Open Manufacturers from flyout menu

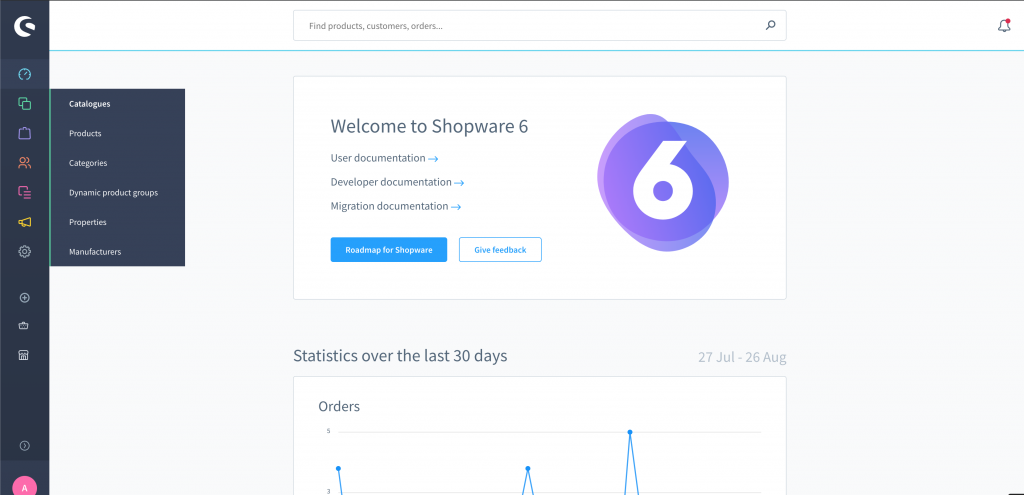[95, 251]
